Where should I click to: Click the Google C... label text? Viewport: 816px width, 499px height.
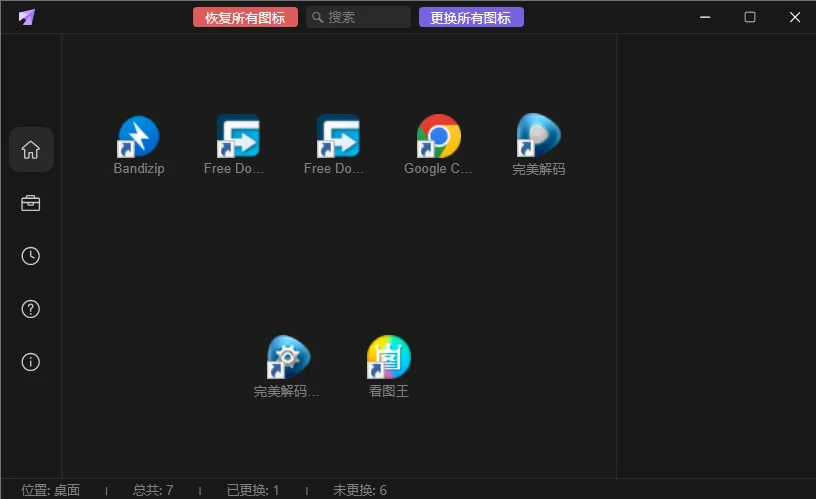click(x=438, y=169)
